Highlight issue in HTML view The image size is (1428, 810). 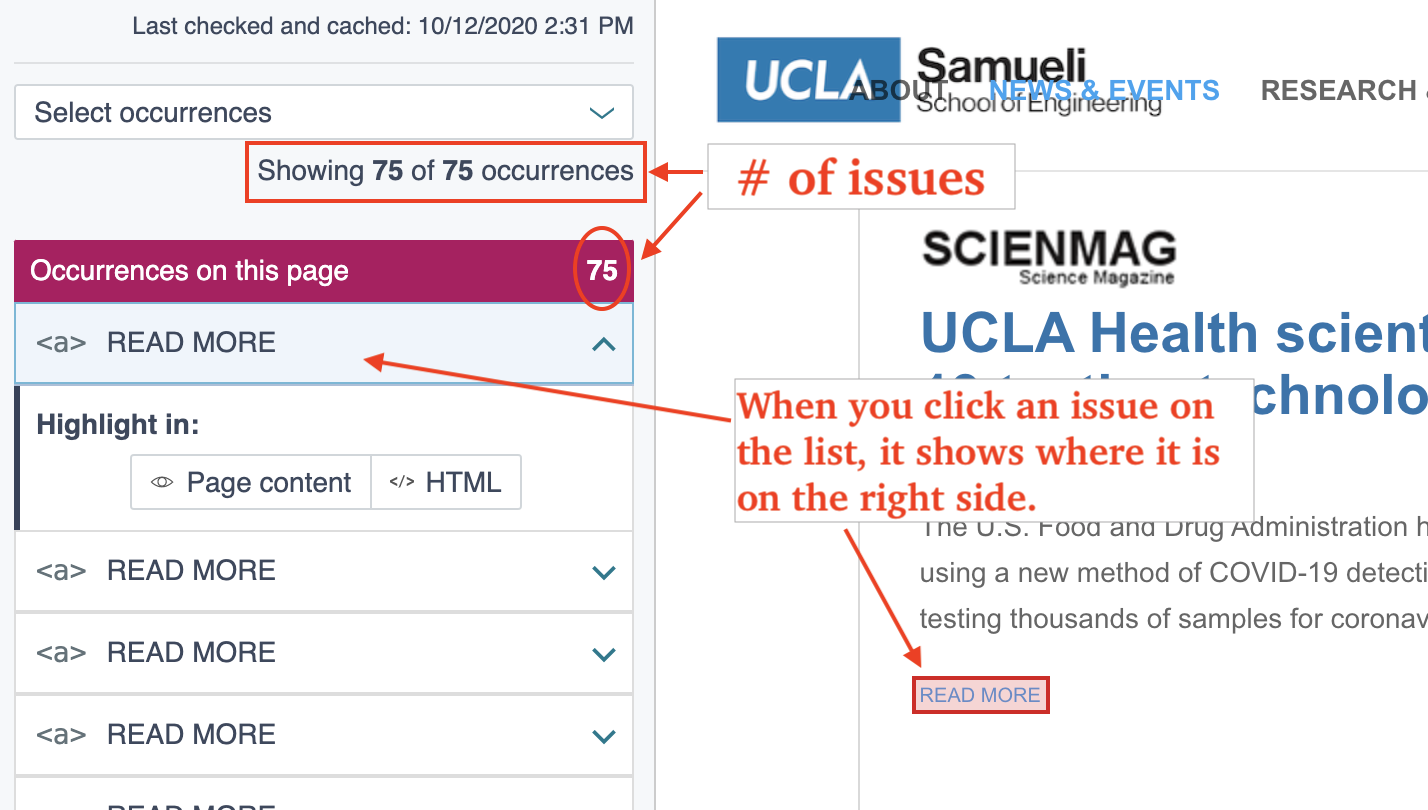point(446,483)
